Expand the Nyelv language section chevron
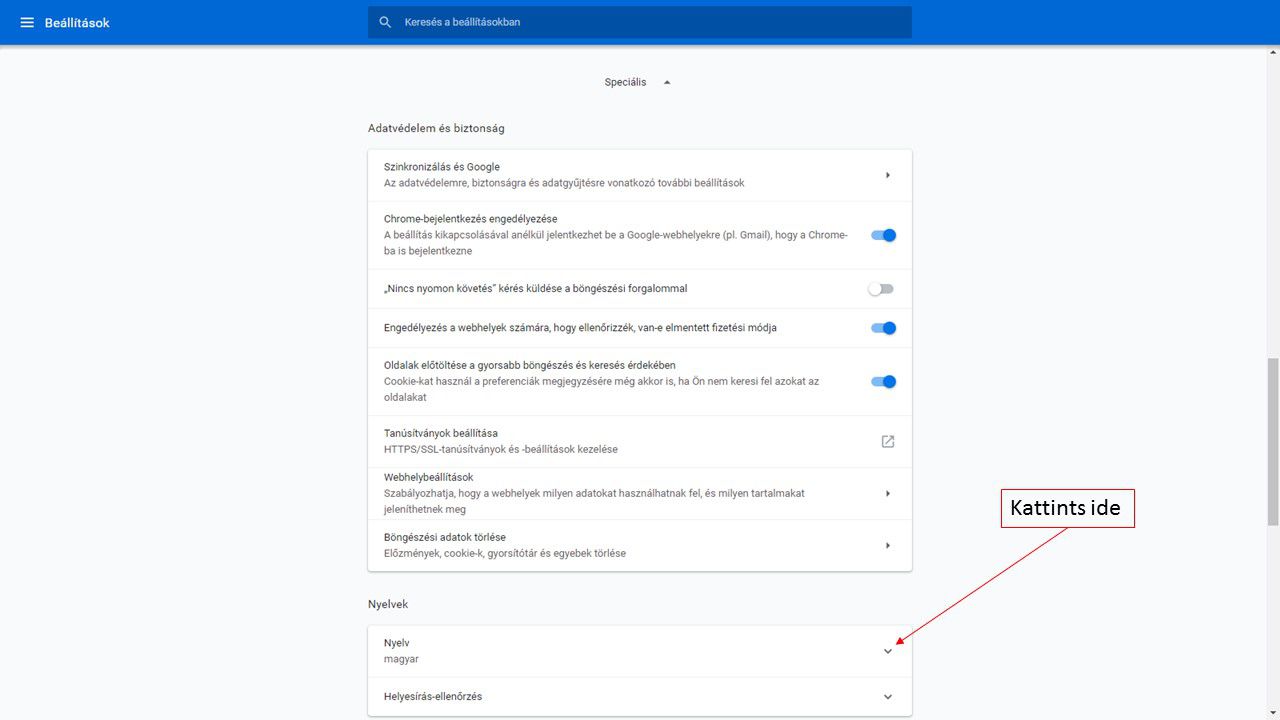This screenshot has height=720, width=1280. click(887, 651)
